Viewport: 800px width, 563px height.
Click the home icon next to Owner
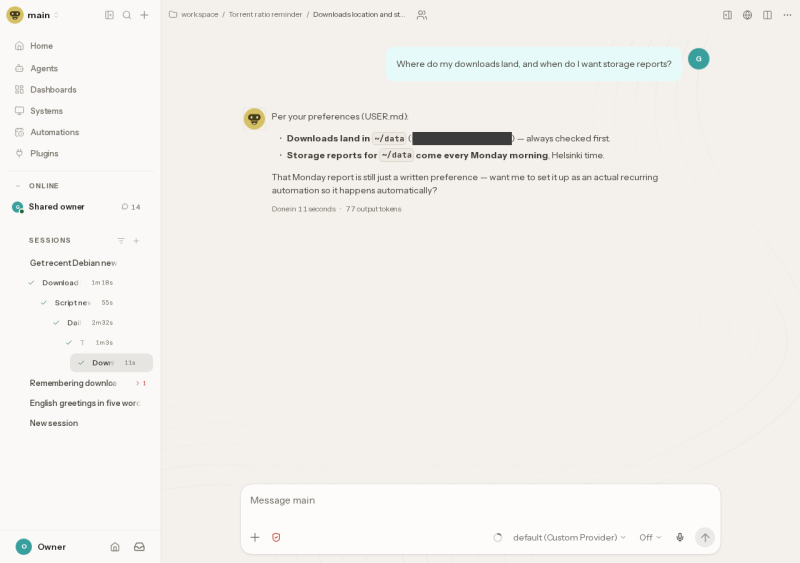[x=115, y=547]
